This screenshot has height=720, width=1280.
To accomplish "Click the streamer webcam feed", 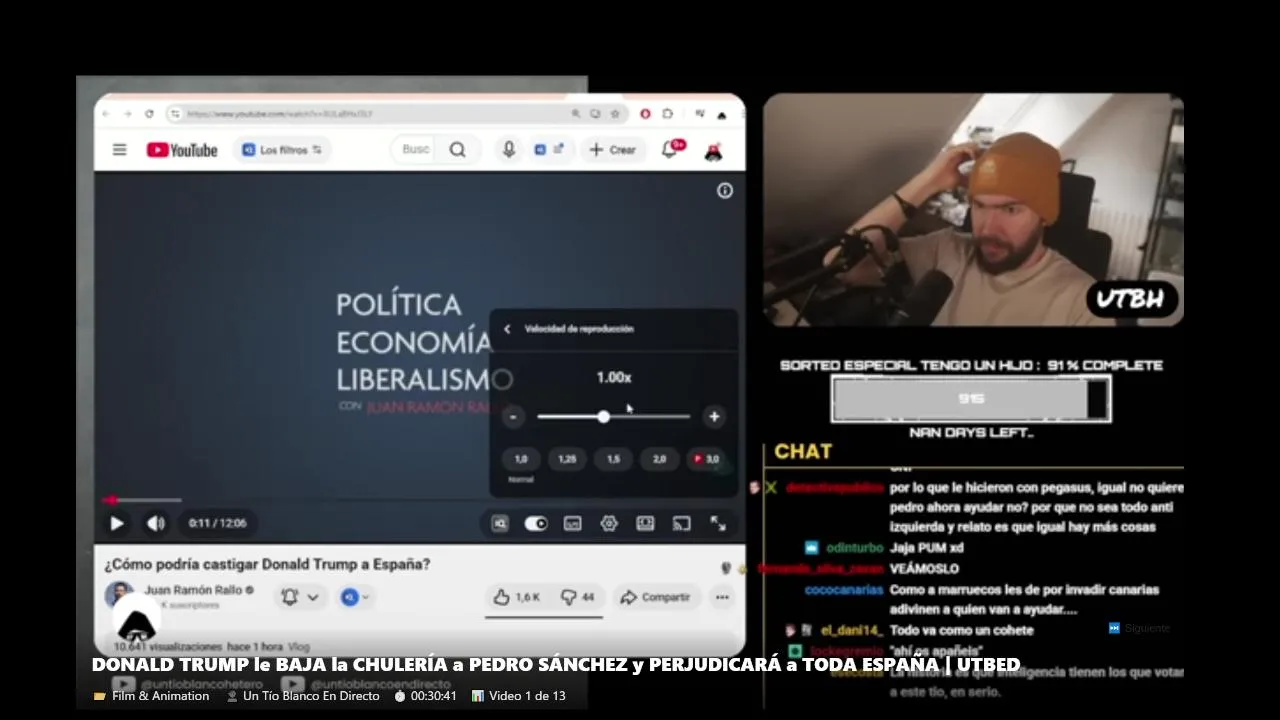I will point(973,210).
